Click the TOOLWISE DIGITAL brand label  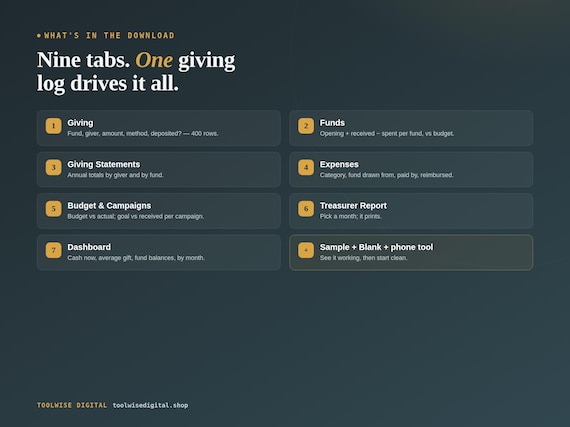click(72, 405)
